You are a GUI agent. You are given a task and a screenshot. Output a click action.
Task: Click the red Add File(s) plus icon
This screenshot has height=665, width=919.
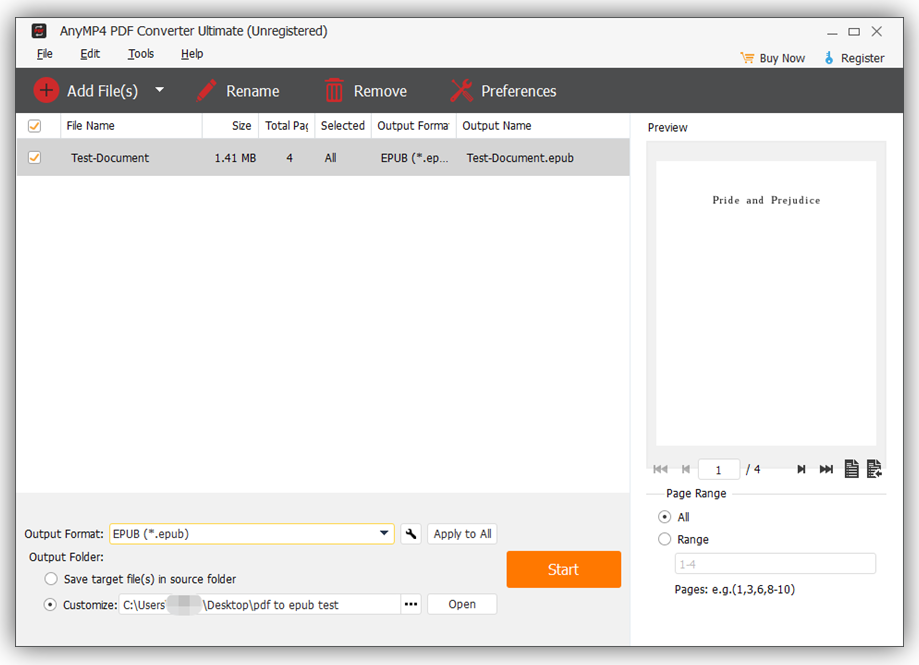point(46,90)
